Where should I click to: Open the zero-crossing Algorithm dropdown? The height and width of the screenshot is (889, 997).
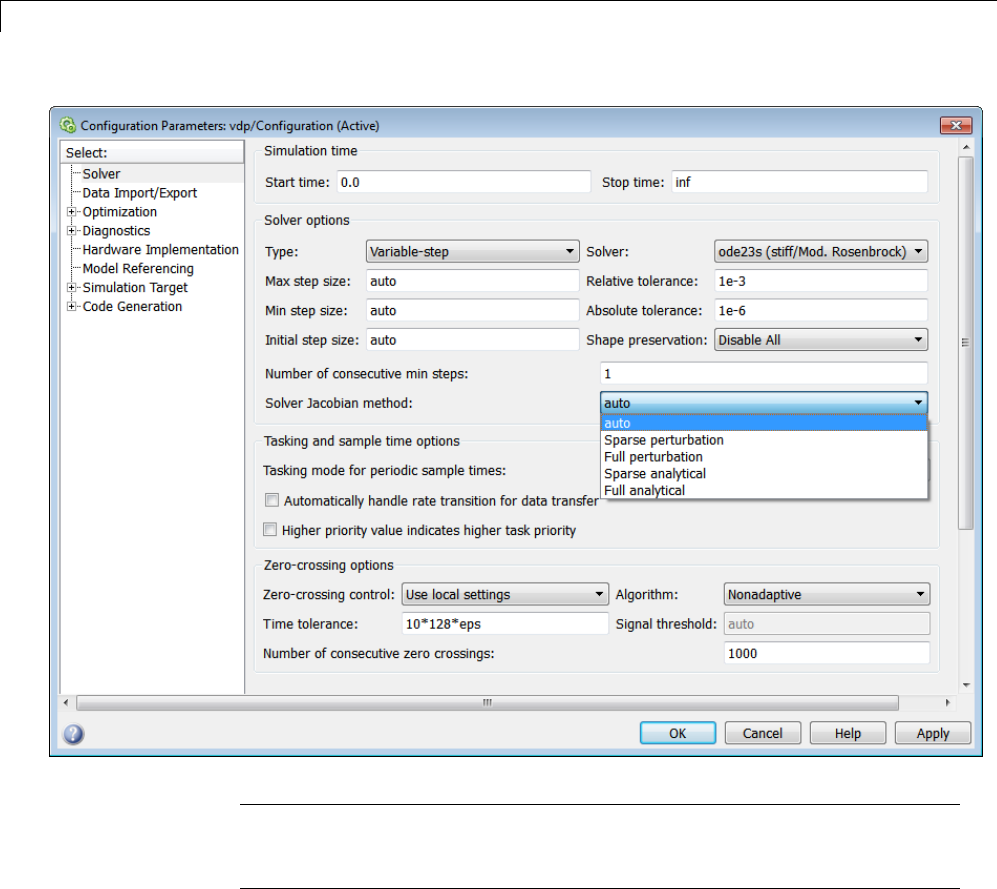pos(827,594)
